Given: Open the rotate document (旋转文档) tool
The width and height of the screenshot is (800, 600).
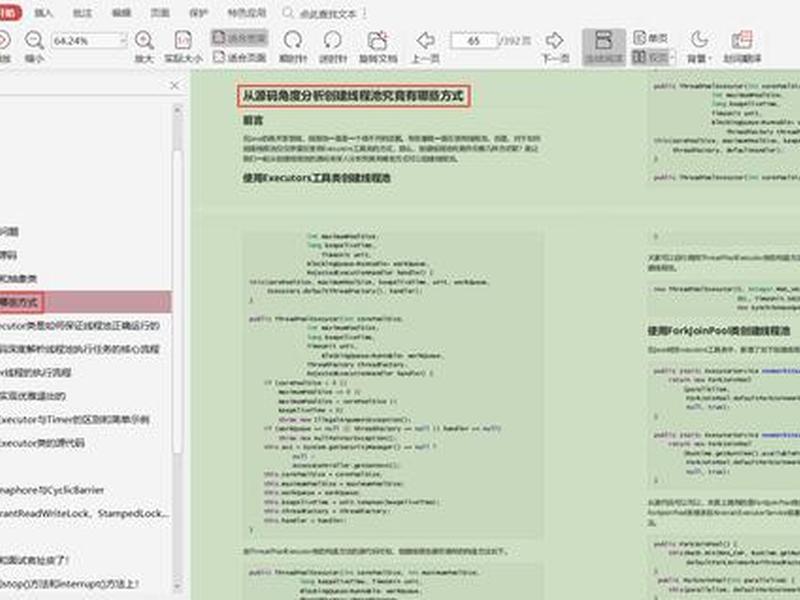Looking at the screenshot, I should (378, 46).
